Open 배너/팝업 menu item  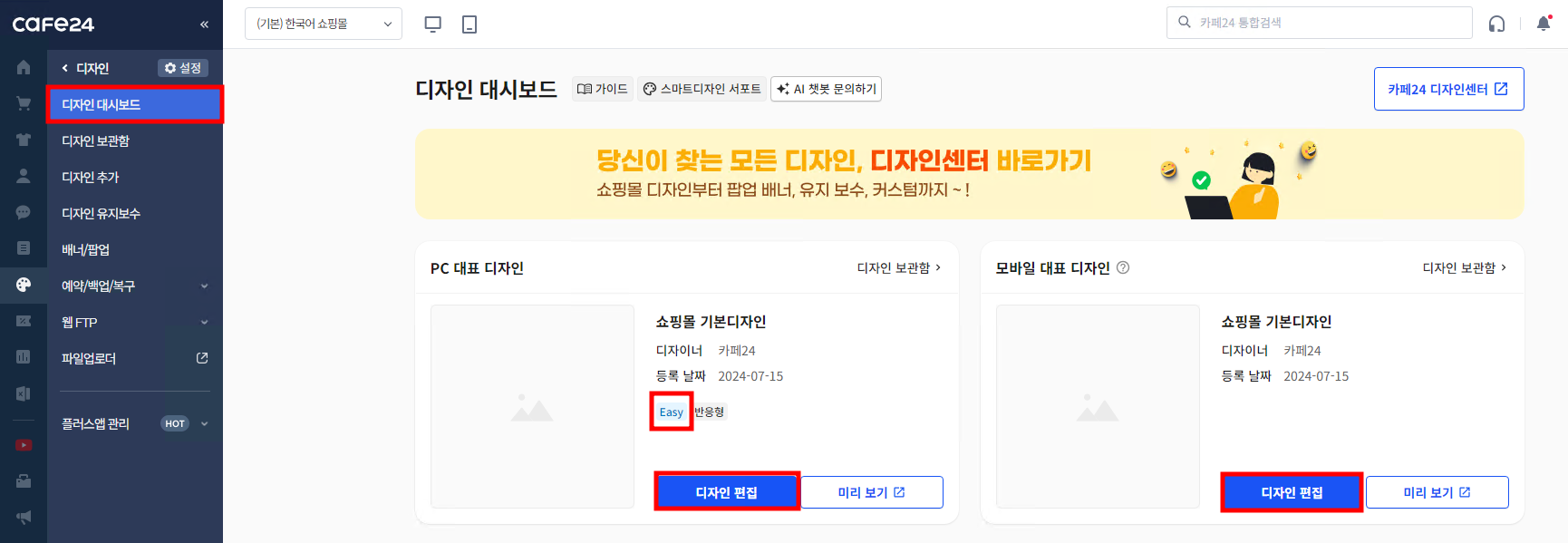[x=135, y=249]
